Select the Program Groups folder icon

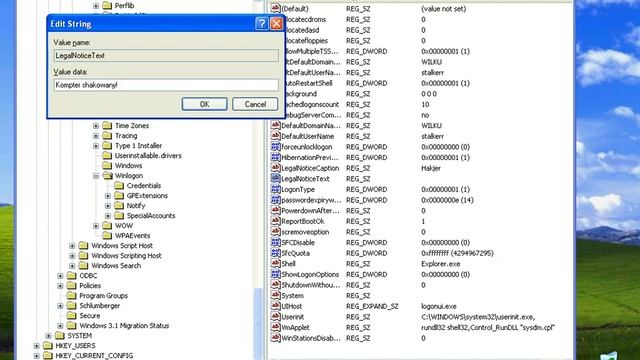pos(72,296)
